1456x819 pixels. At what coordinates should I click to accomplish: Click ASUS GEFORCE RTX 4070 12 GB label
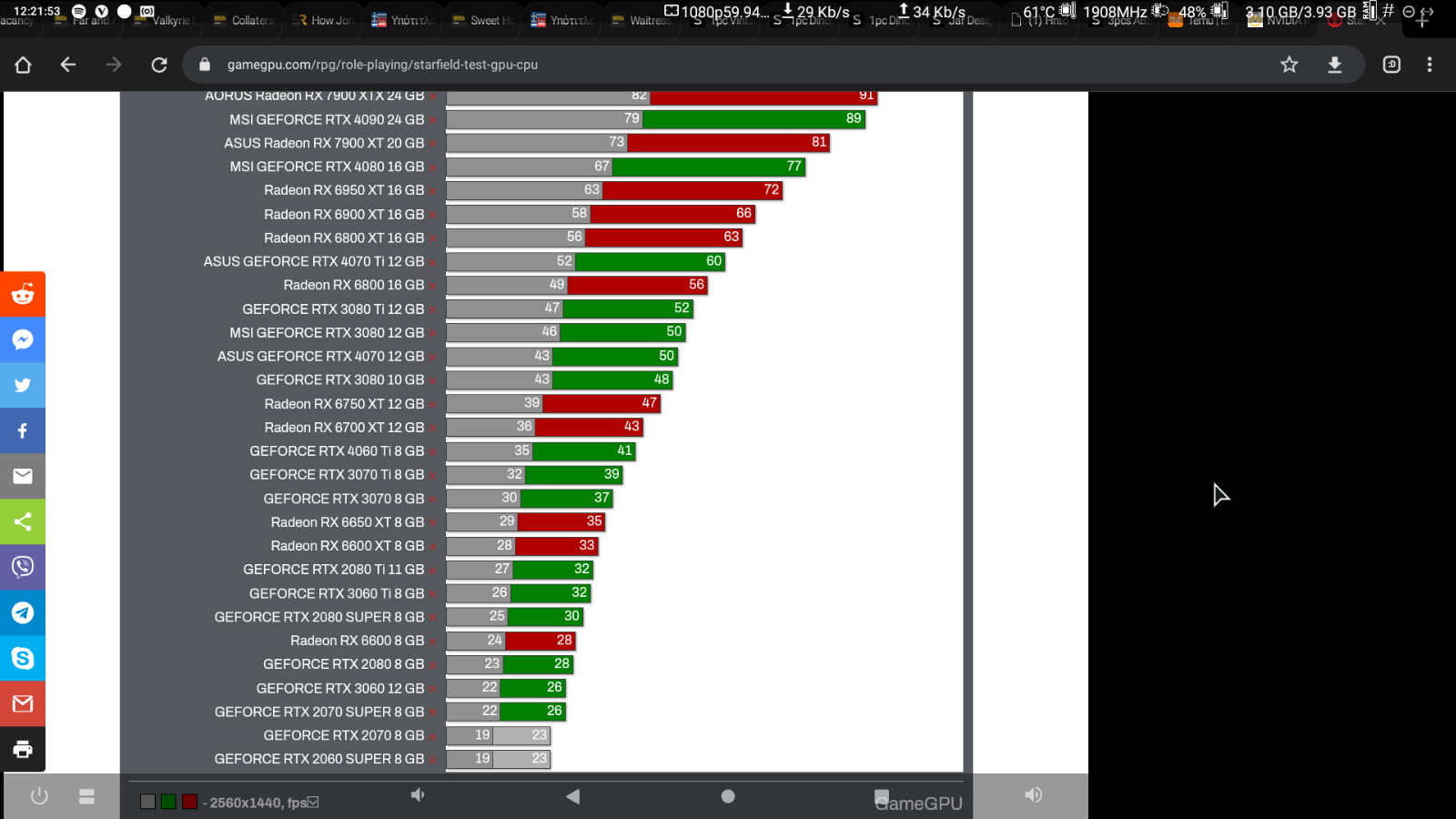coord(320,357)
